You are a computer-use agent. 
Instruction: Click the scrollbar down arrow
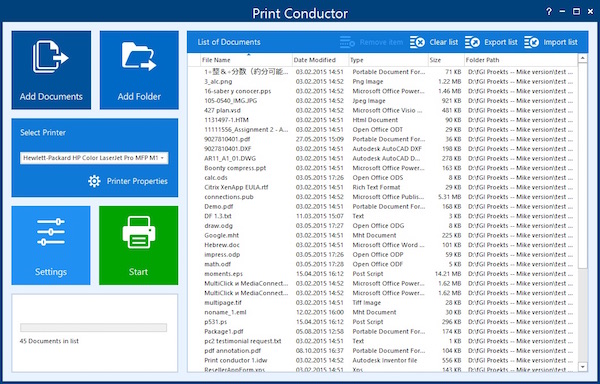pos(582,367)
